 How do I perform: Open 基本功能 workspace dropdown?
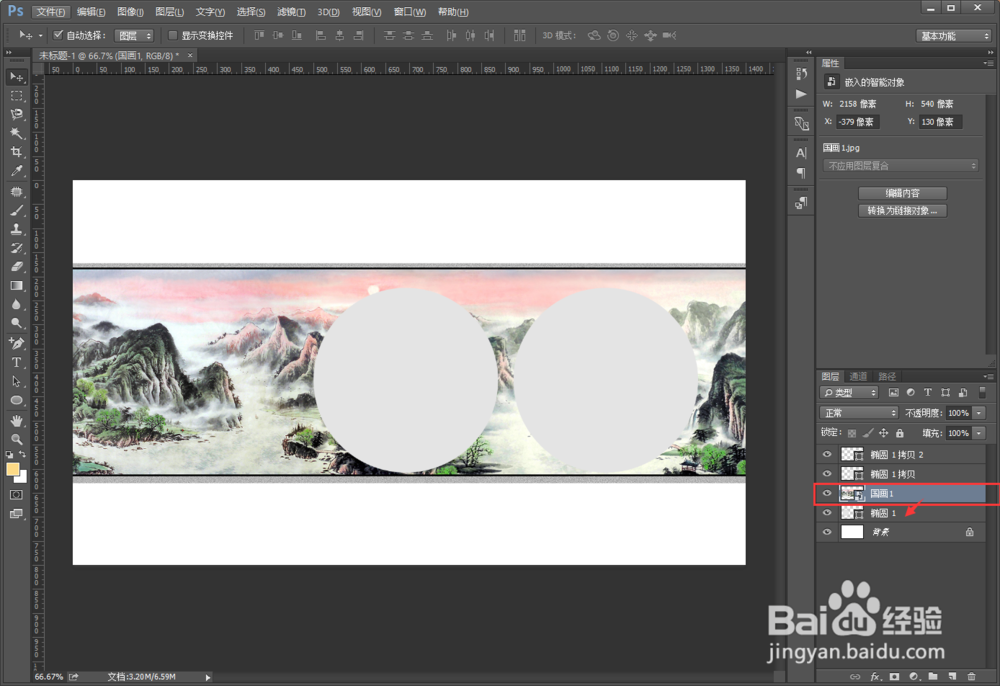pos(954,36)
